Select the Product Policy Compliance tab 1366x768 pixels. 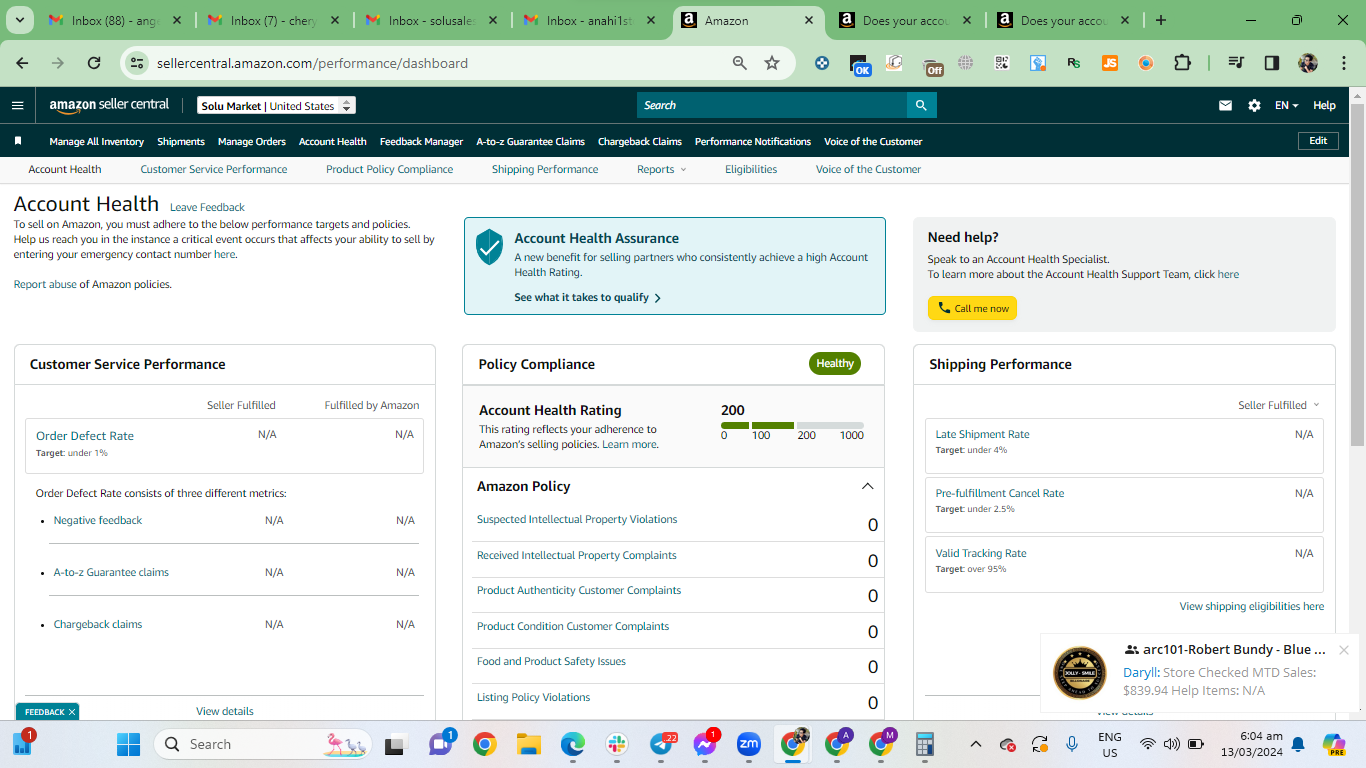click(x=390, y=169)
